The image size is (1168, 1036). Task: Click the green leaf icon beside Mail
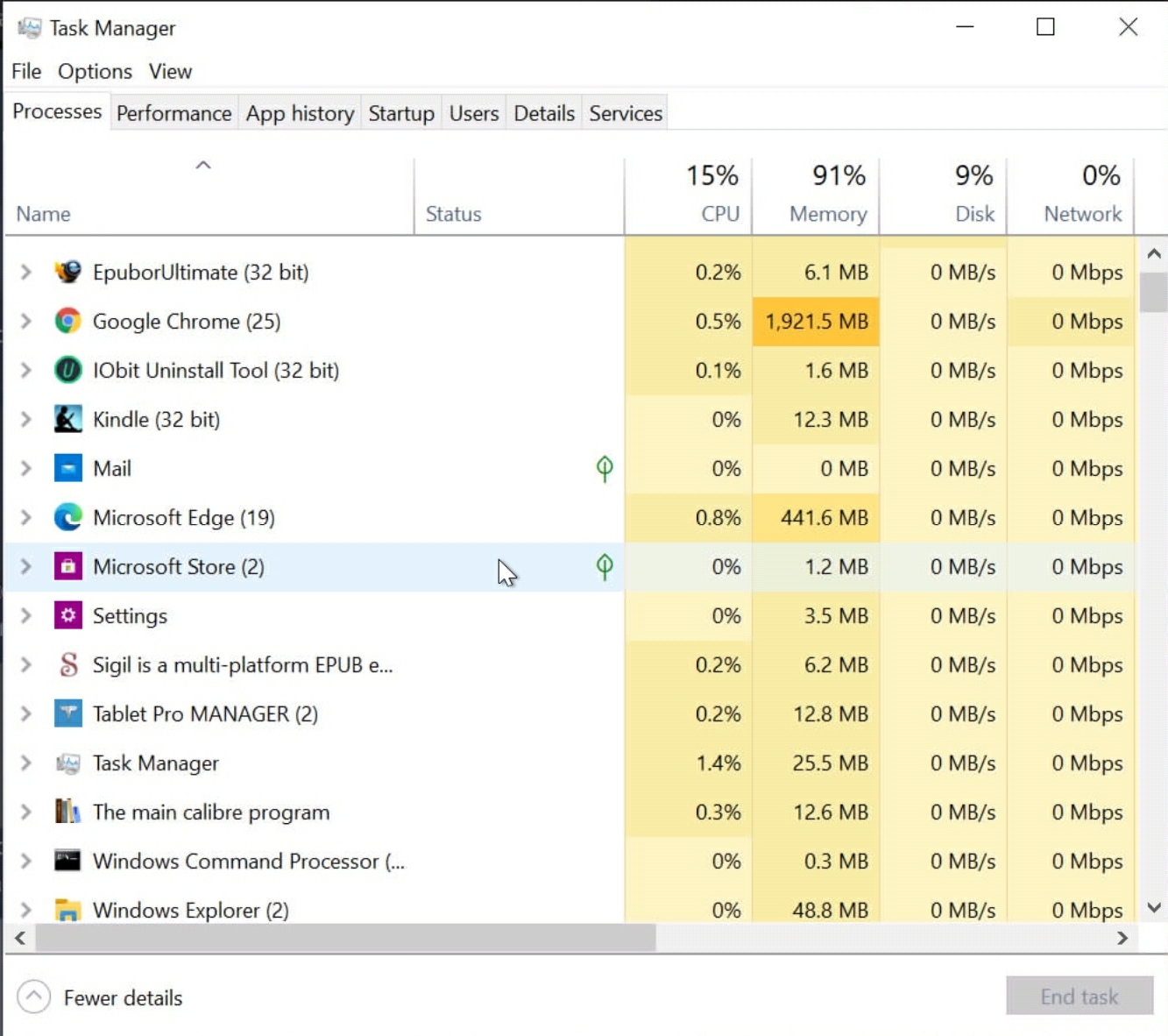tap(605, 469)
